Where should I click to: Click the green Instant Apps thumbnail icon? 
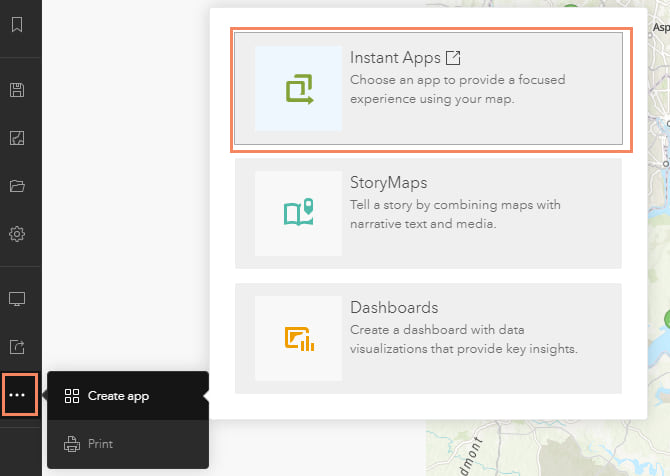pyautogui.click(x=299, y=89)
